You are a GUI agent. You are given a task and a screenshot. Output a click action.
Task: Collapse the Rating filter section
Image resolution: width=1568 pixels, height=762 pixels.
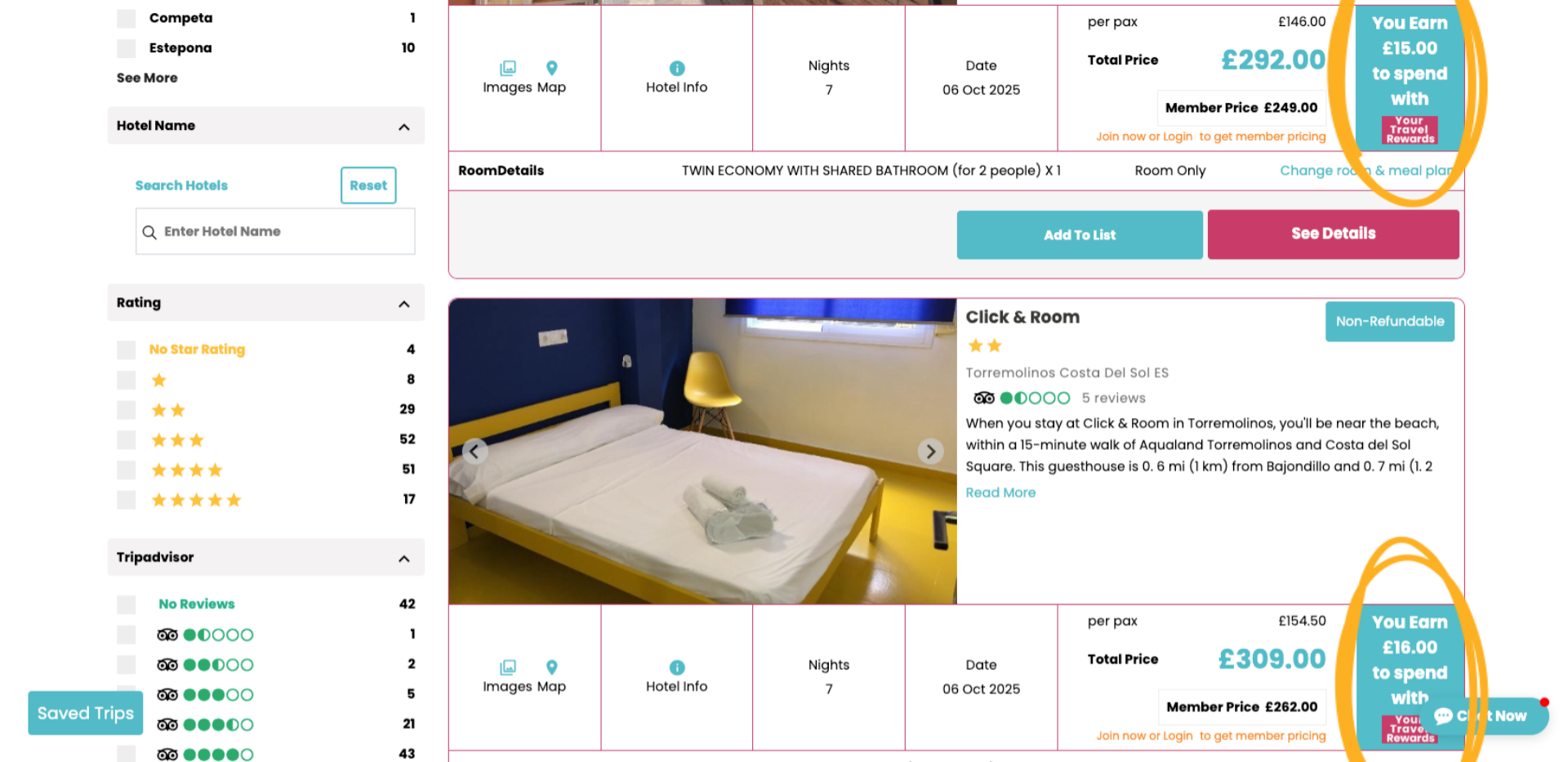point(403,304)
